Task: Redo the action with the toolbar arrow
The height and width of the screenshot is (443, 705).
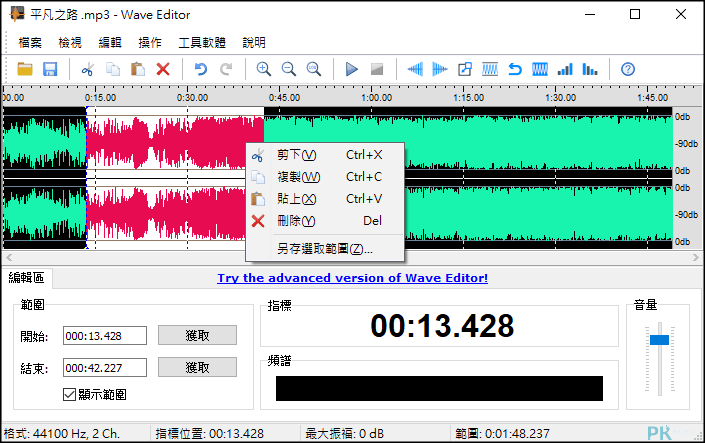Action: click(x=226, y=69)
